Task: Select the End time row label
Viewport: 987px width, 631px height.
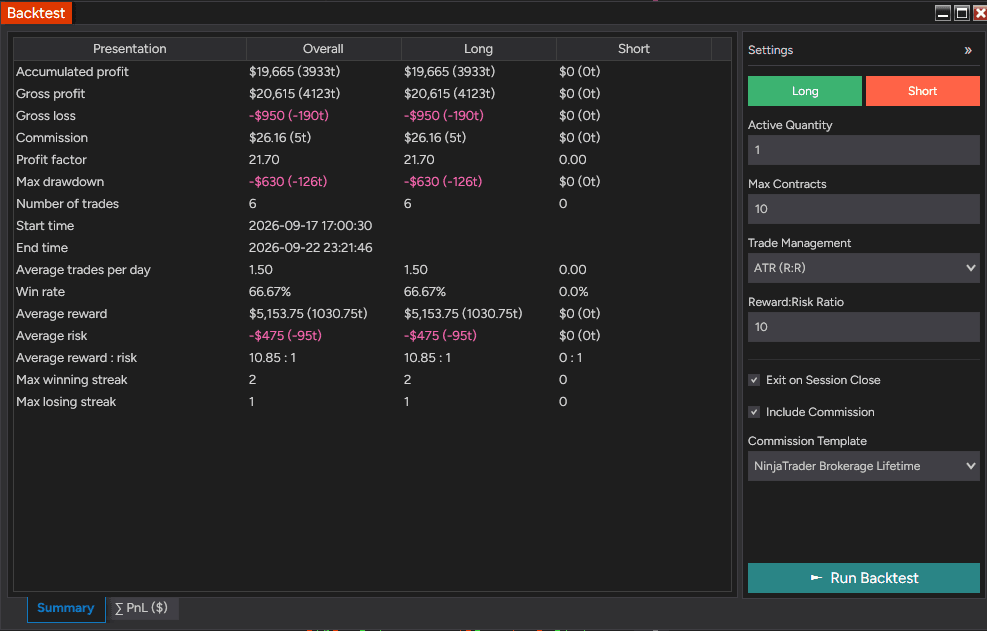Action: pyautogui.click(x=42, y=247)
